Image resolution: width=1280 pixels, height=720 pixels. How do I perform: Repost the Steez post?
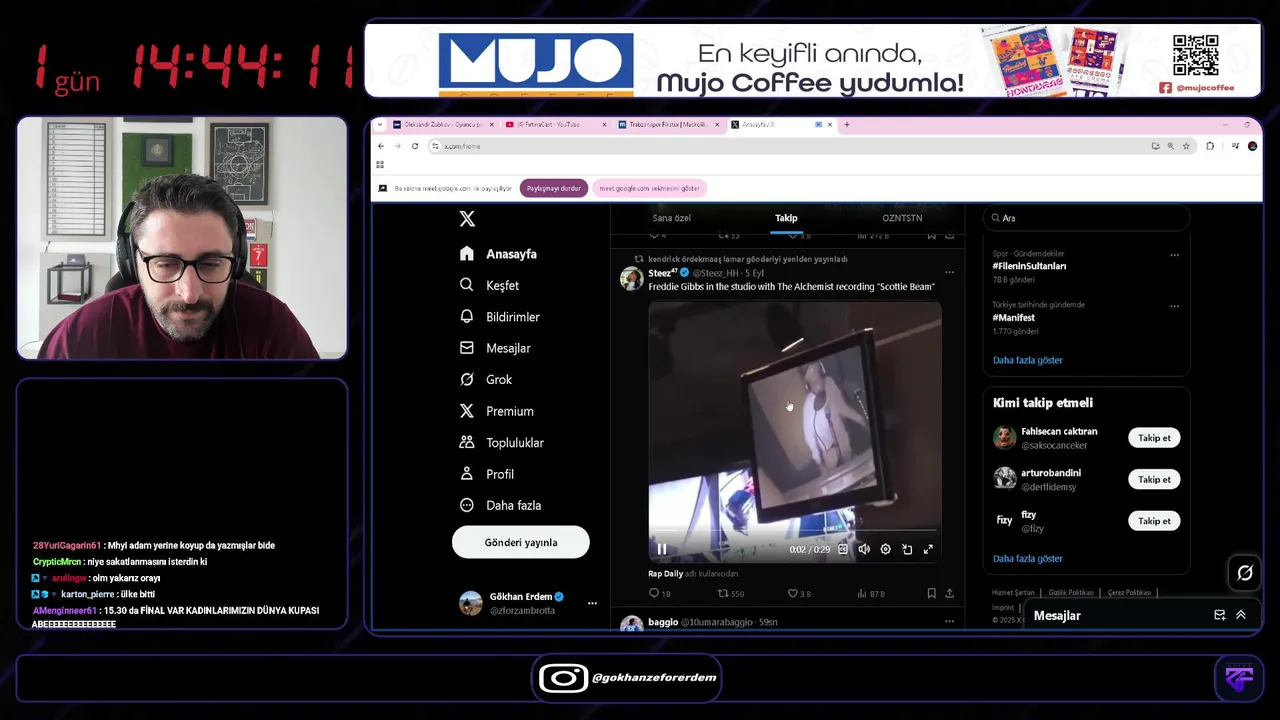click(x=731, y=593)
